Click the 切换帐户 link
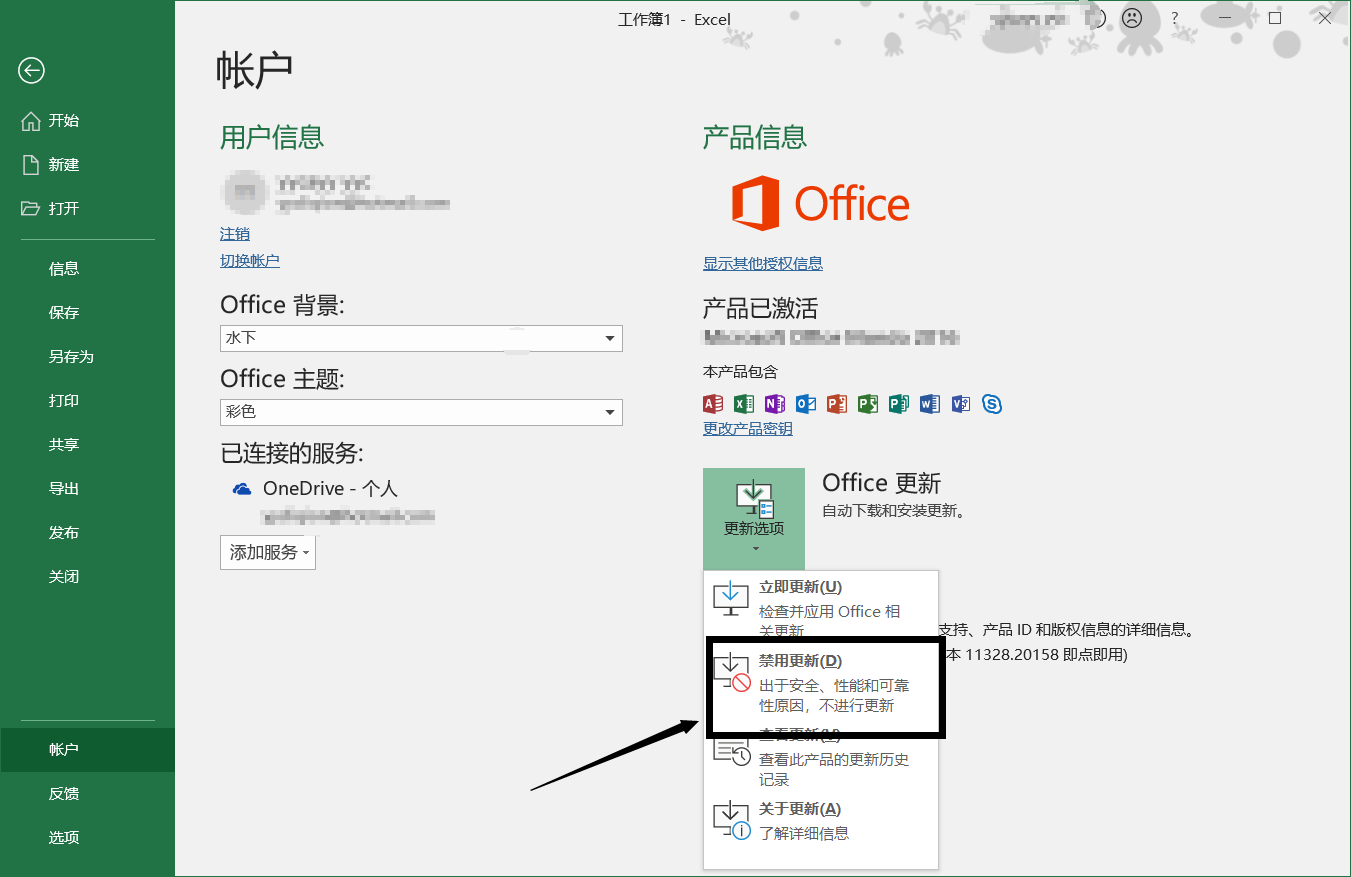1351x877 pixels. click(x=250, y=261)
